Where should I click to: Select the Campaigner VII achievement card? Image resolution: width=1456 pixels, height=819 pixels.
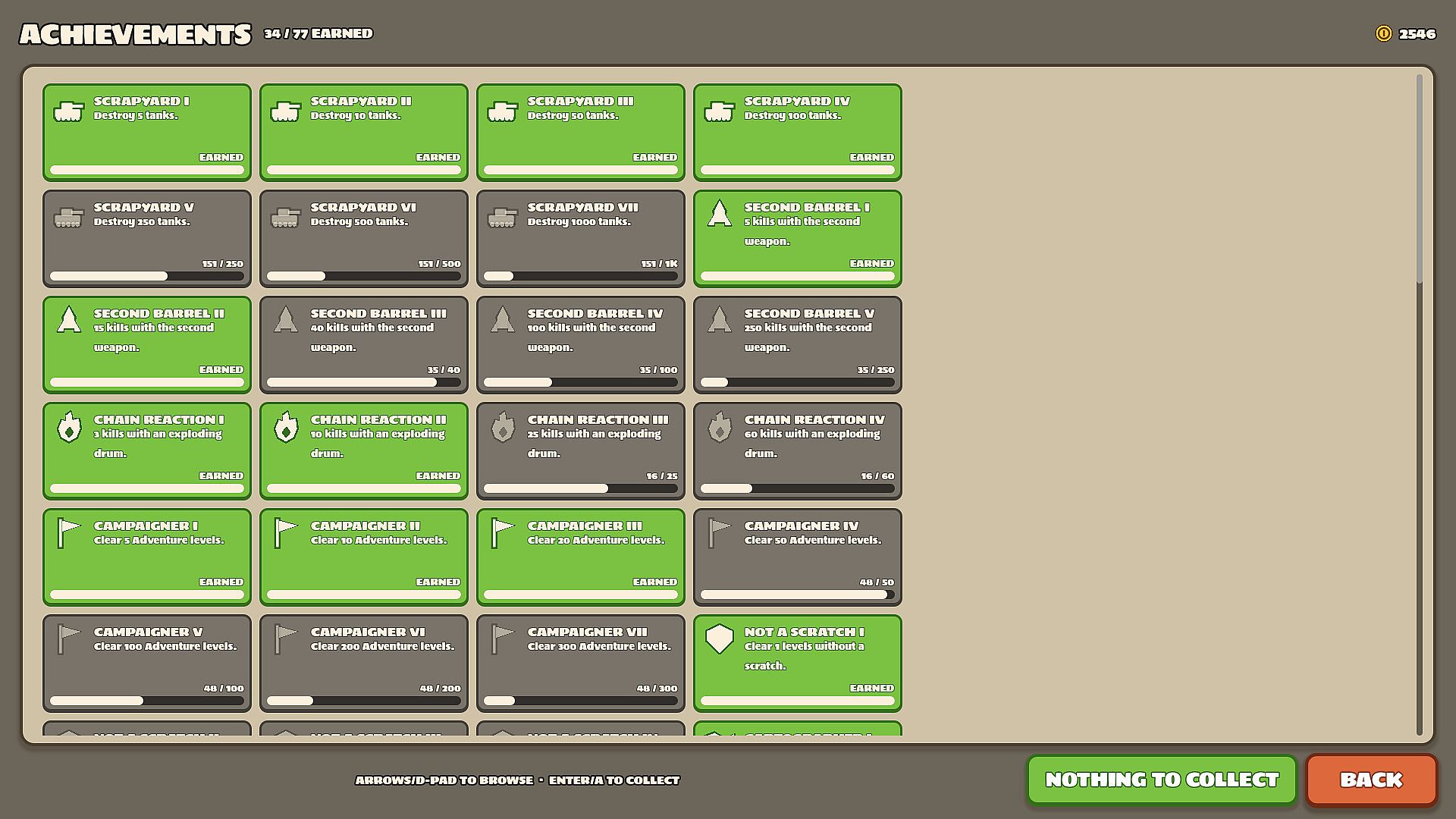tap(580, 664)
